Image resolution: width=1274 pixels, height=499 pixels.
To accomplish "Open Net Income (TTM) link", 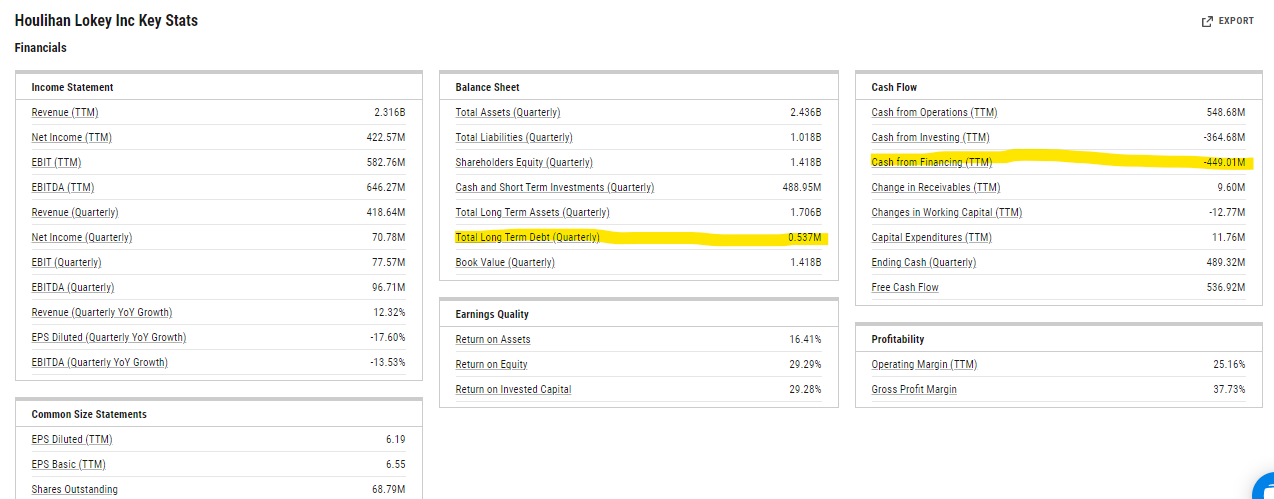I will coord(71,137).
